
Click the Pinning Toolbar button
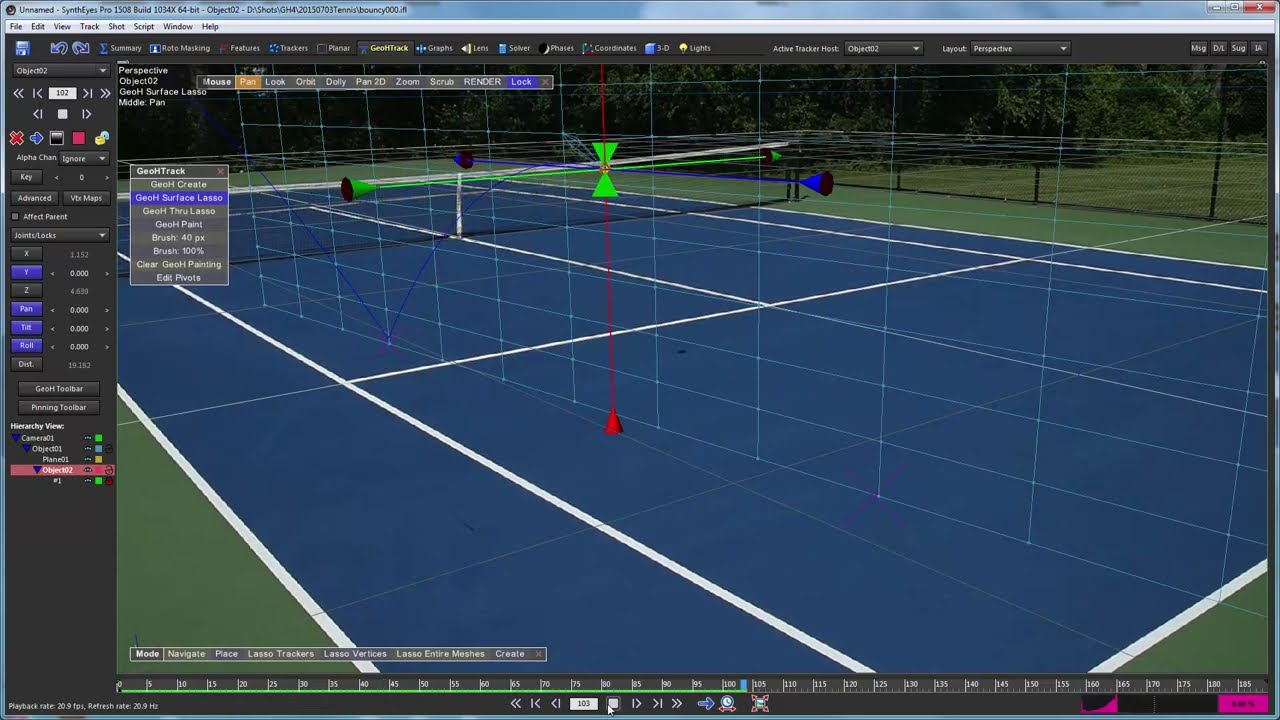click(59, 407)
